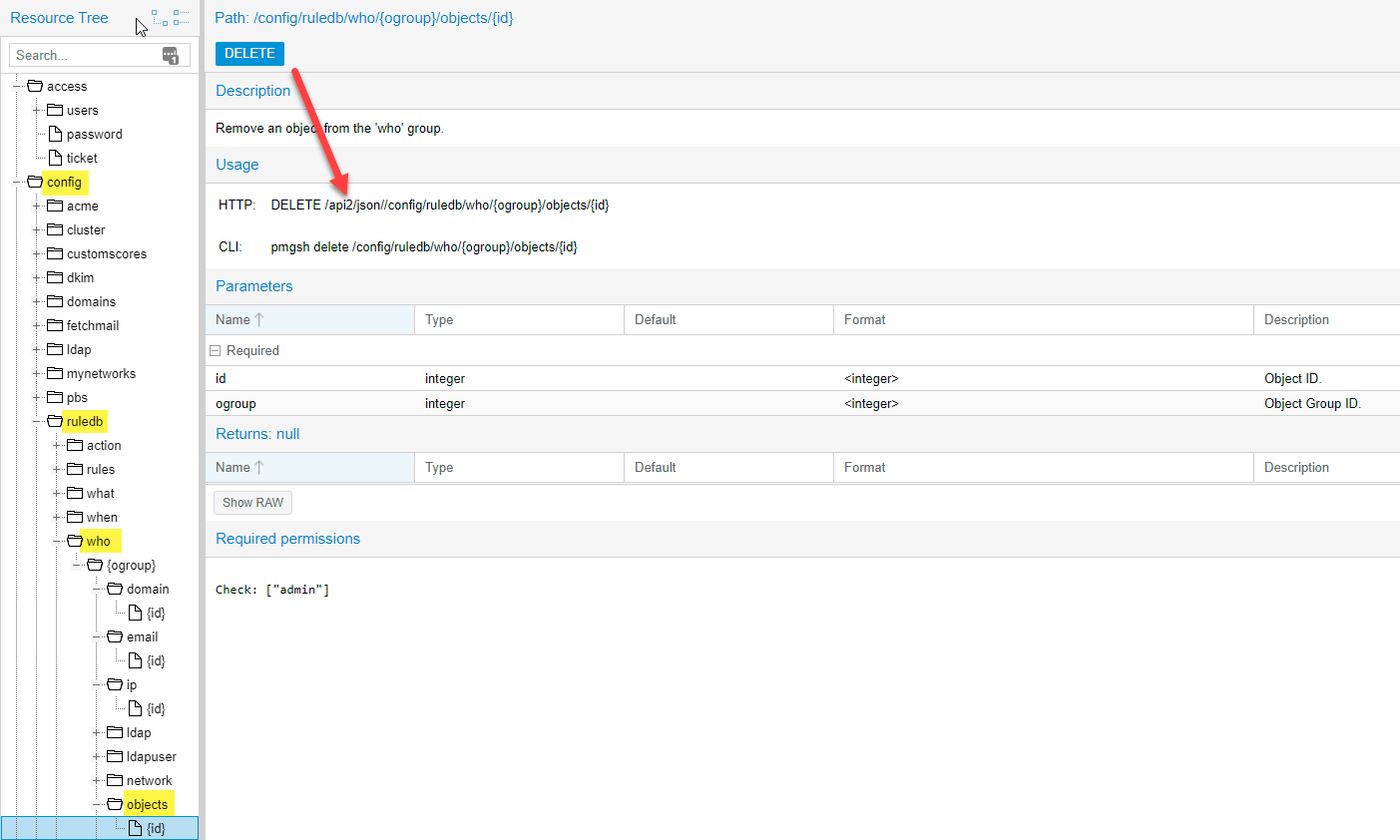Click the 'Required permissions' section heading

(x=287, y=539)
